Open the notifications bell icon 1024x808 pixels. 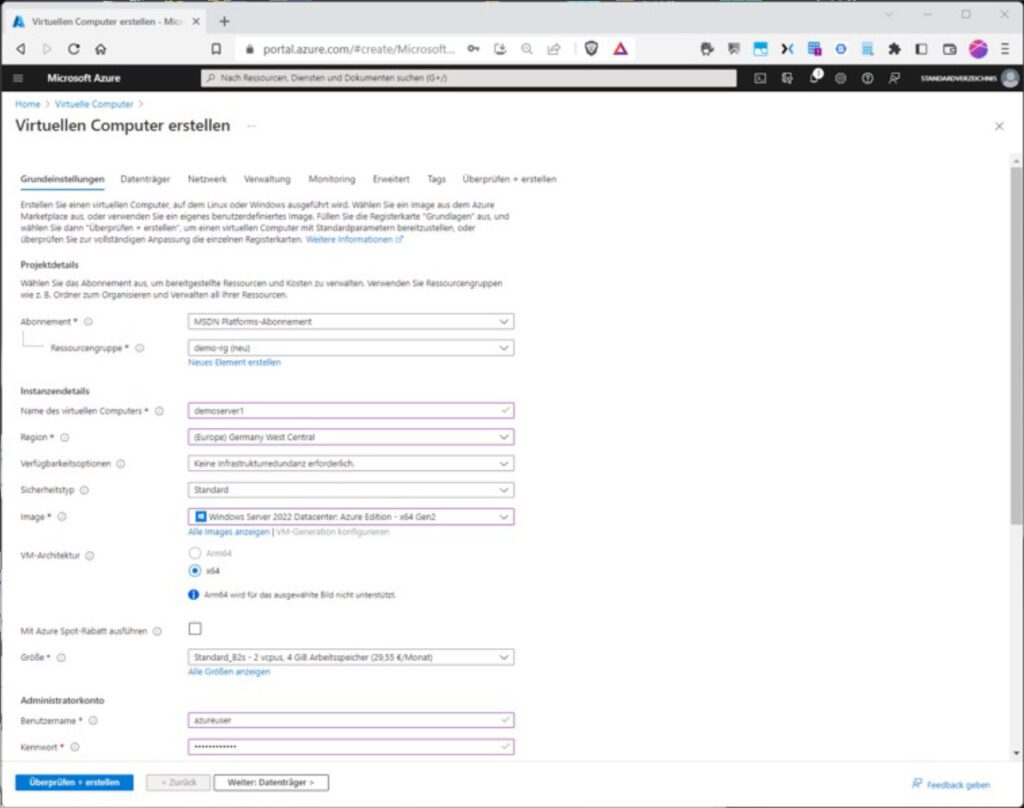(x=814, y=78)
